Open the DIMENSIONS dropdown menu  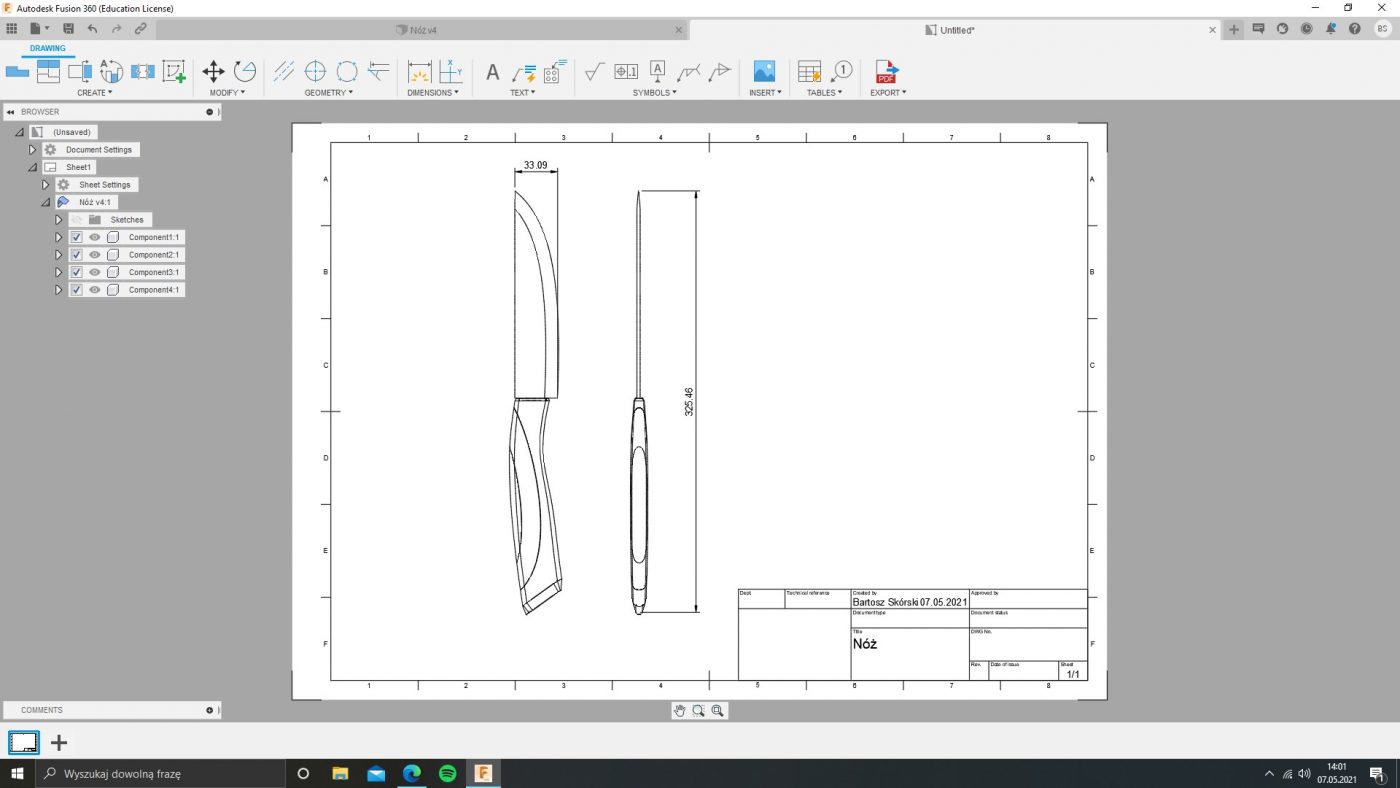click(432, 93)
